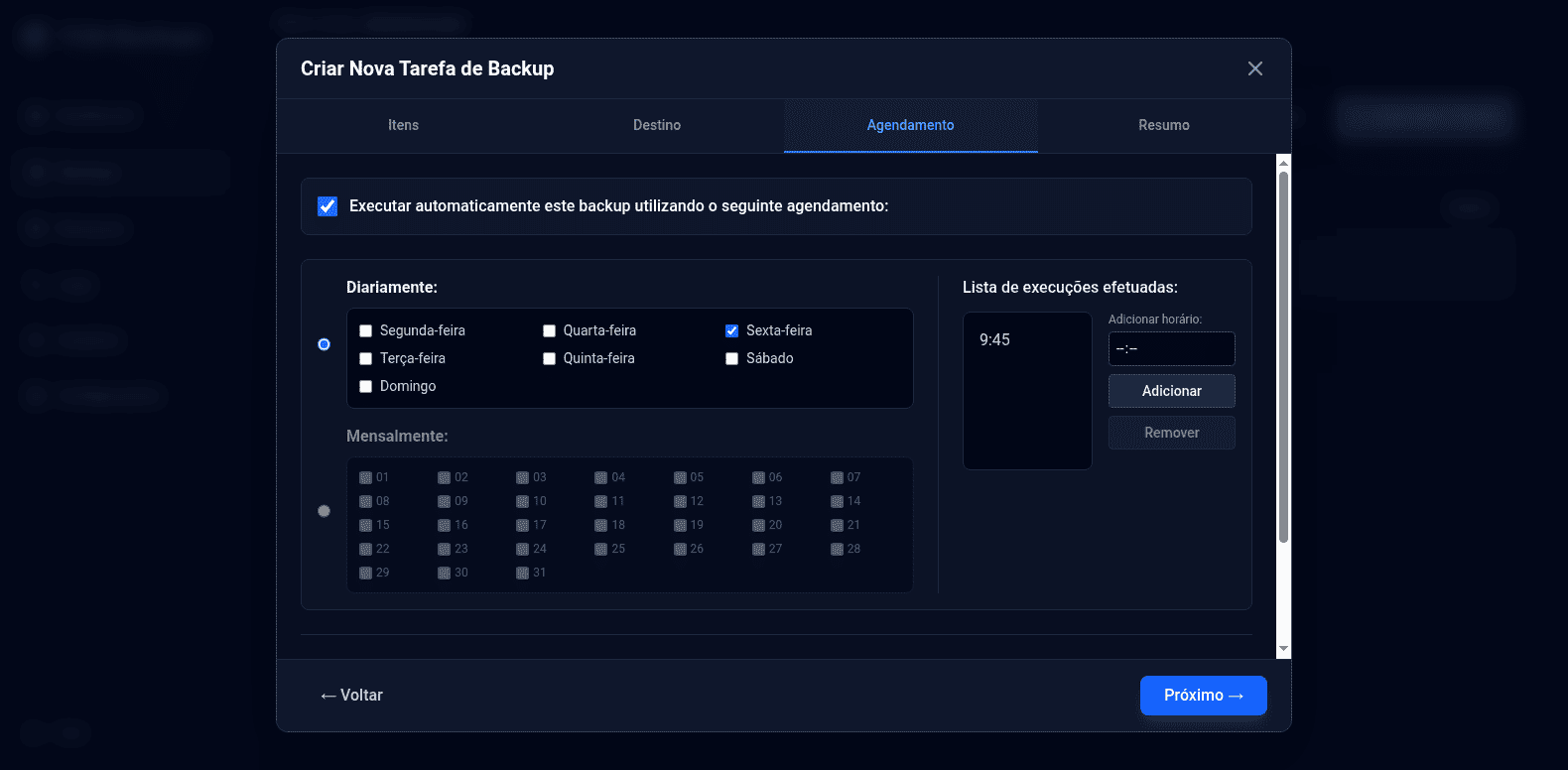Select the day 21 checkbox
The height and width of the screenshot is (770, 1568).
point(837,526)
